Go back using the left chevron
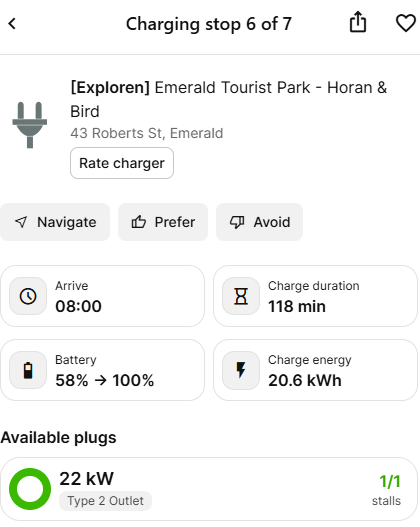The width and height of the screenshot is (420, 527). click(x=12, y=24)
